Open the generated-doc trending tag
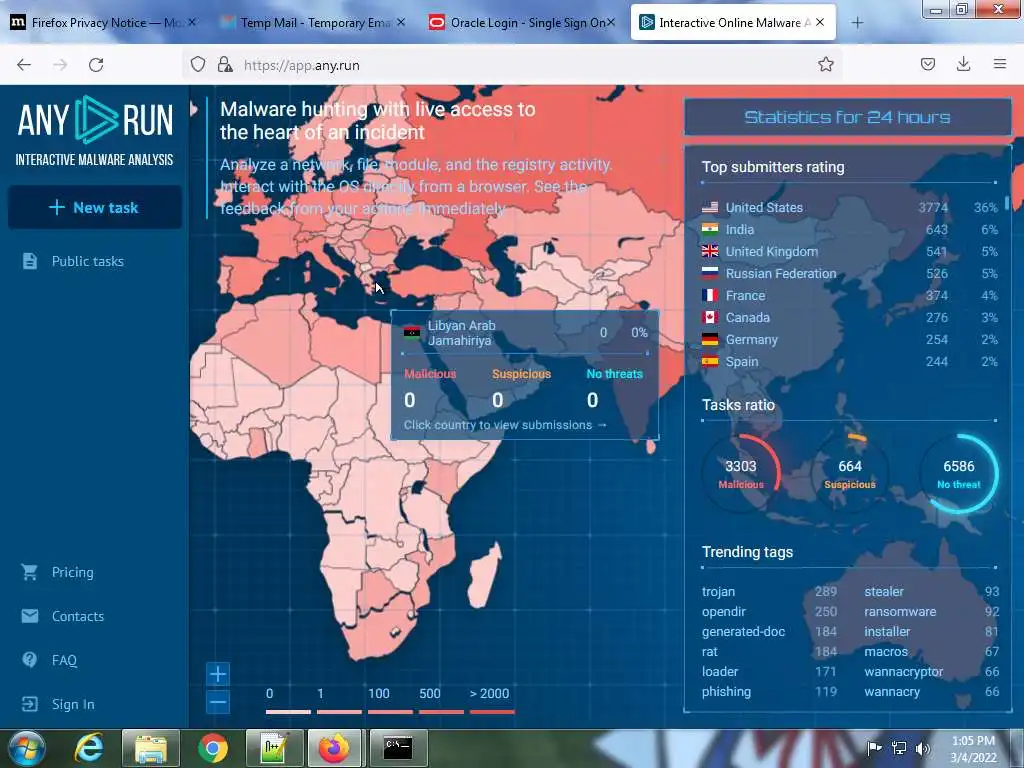This screenshot has width=1024, height=768. pyautogui.click(x=743, y=632)
